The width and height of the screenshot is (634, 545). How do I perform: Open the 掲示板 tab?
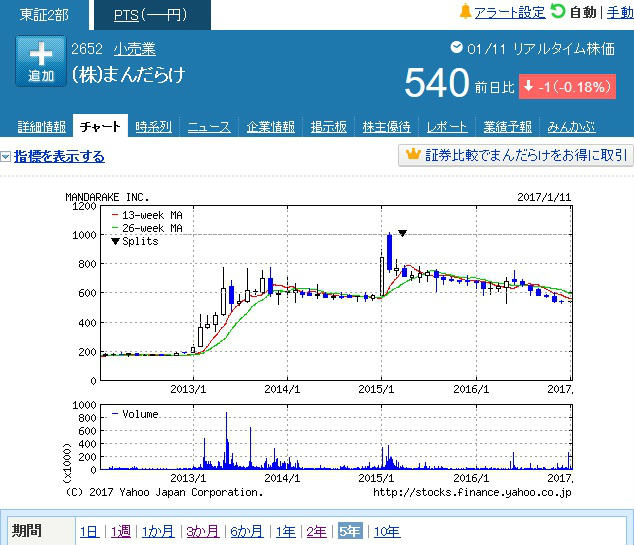pos(328,127)
